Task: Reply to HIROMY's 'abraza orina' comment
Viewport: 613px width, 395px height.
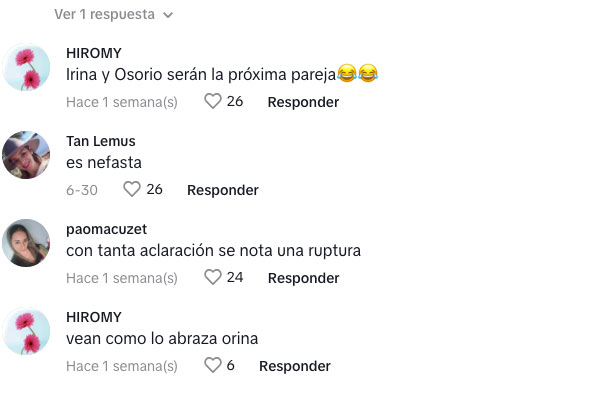Action: pos(295,366)
